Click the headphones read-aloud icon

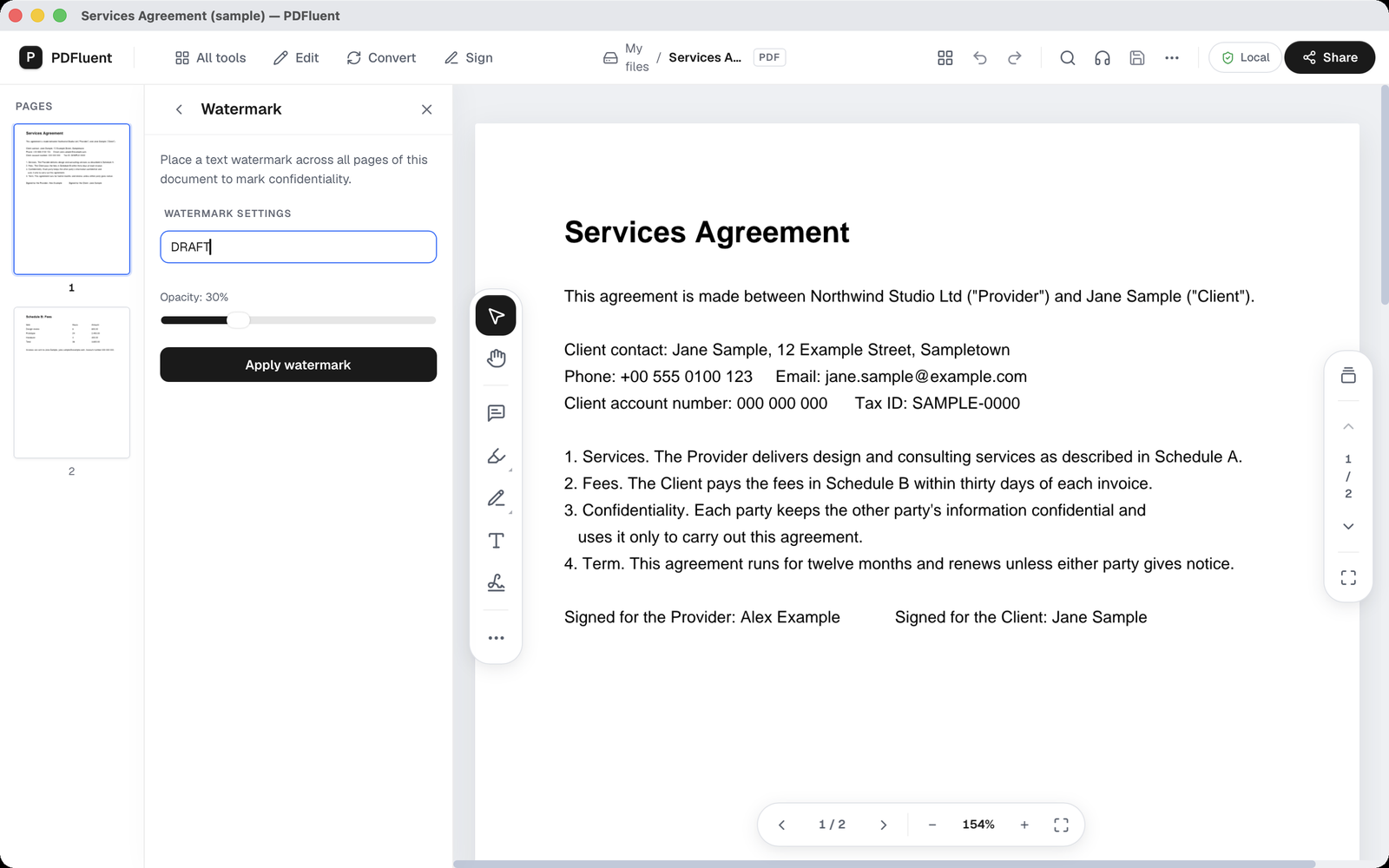tap(1103, 57)
